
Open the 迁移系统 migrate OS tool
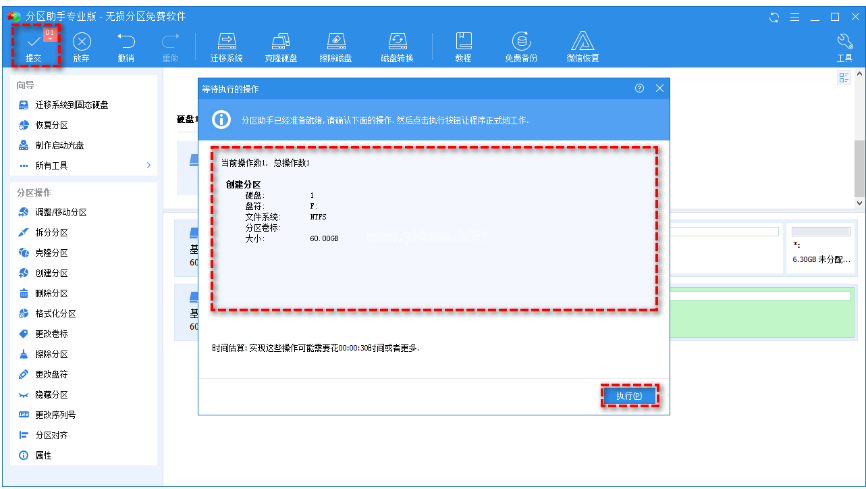click(226, 46)
